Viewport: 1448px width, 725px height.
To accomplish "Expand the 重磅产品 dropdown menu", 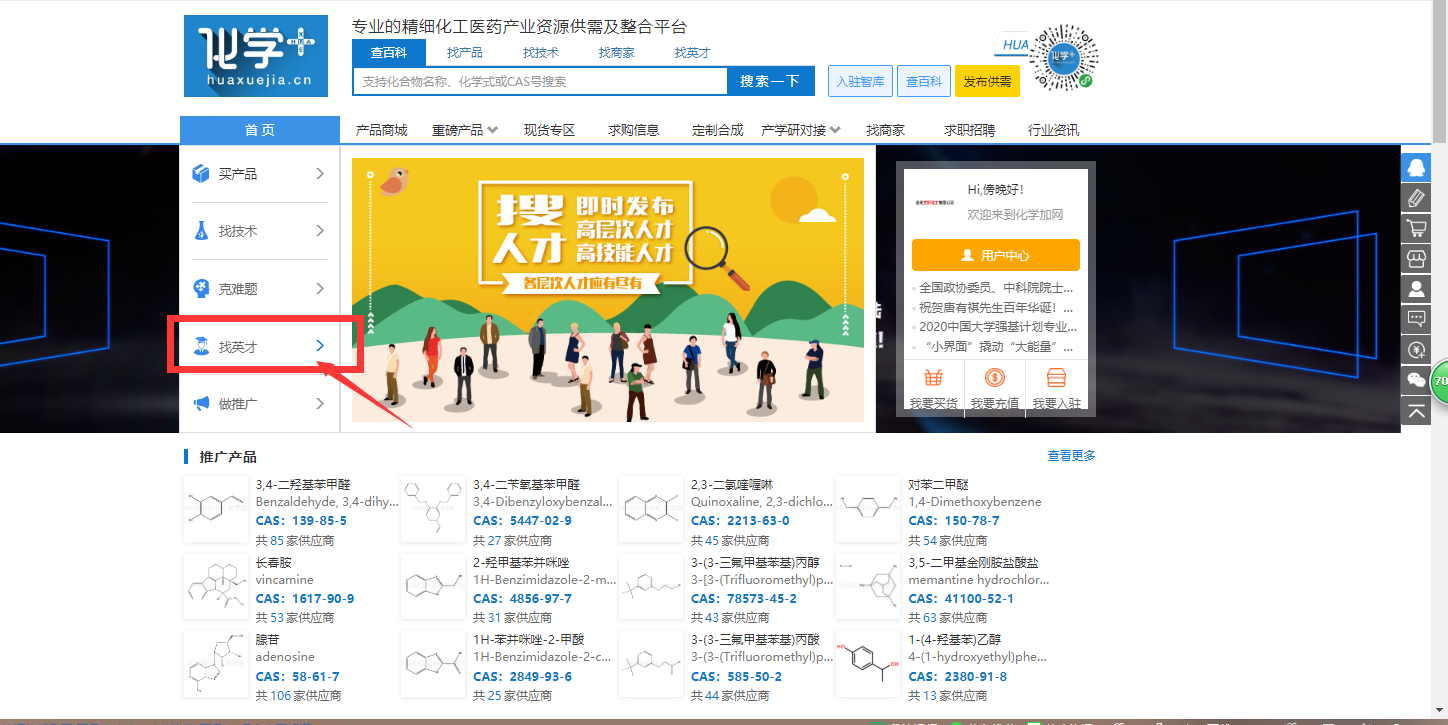I will tap(457, 130).
